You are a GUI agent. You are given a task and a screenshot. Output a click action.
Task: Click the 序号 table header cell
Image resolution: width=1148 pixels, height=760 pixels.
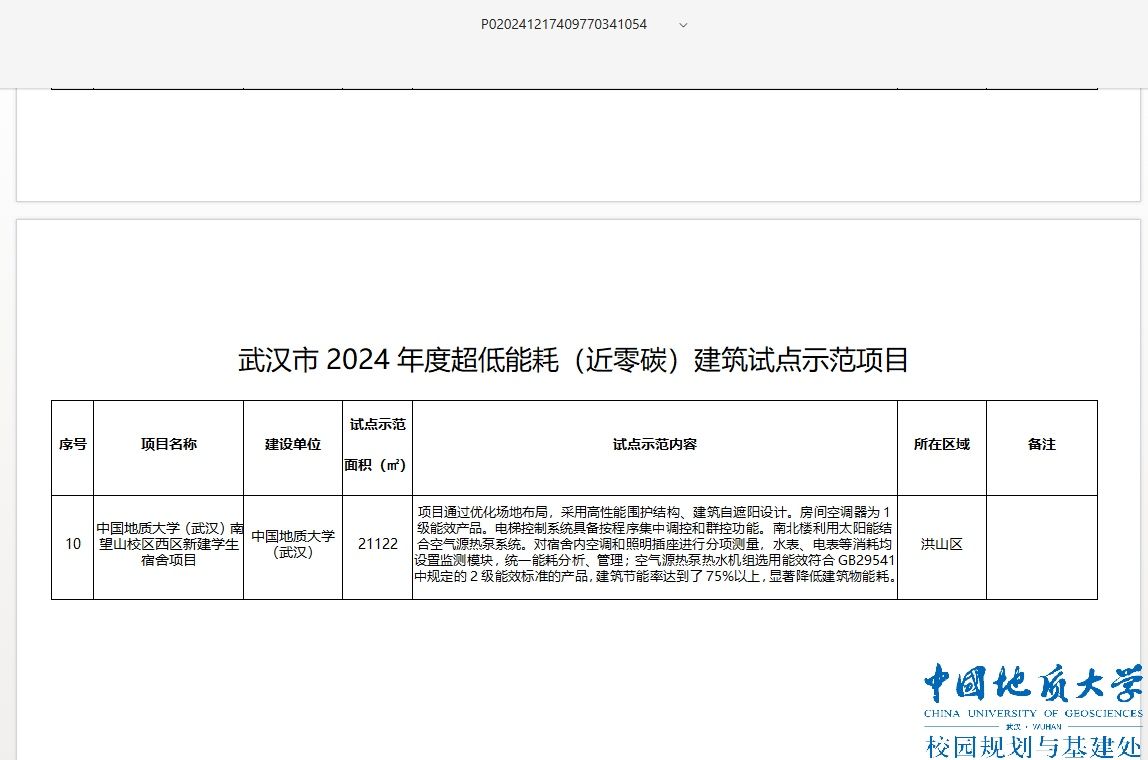71,447
